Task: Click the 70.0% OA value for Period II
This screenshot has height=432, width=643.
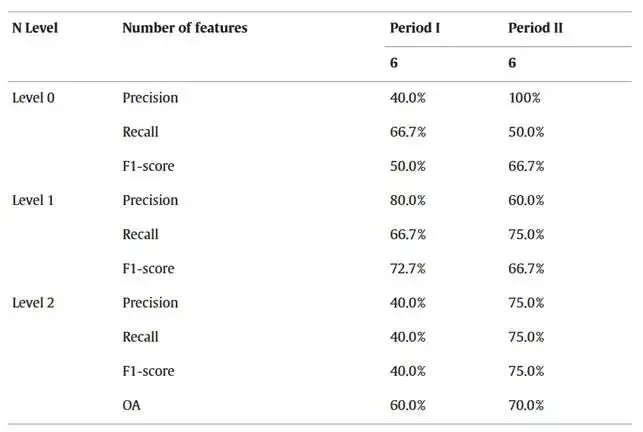Action: point(526,405)
